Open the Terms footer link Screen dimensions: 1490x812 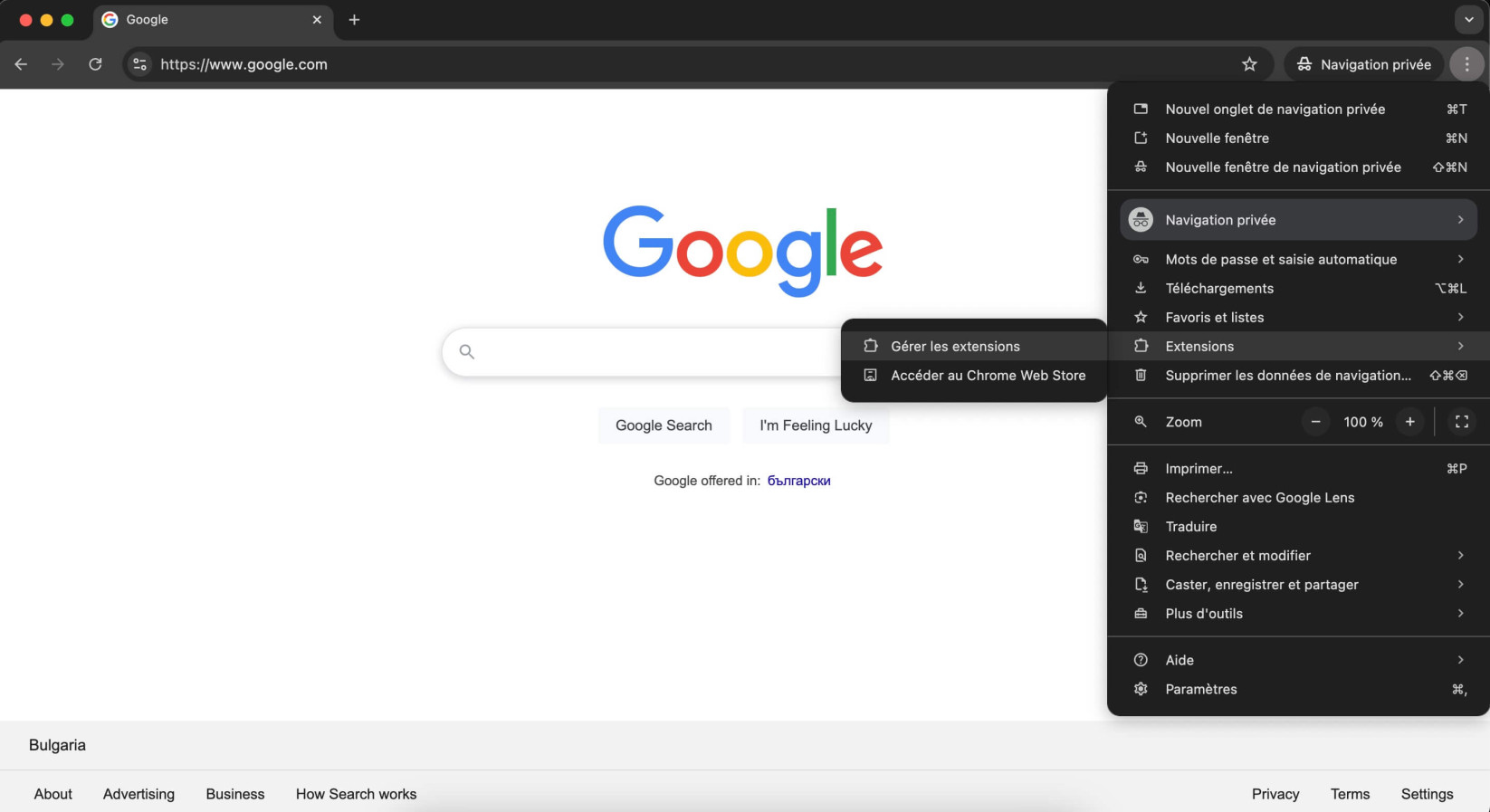point(1350,794)
